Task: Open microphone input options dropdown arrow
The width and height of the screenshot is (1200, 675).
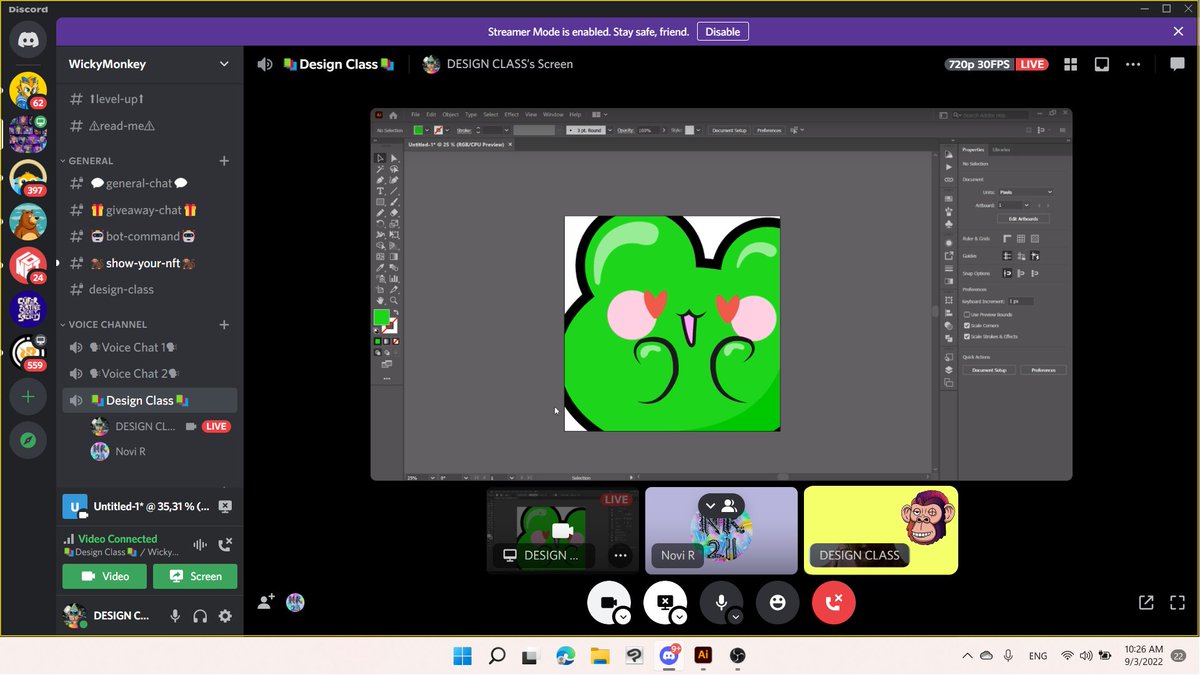Action: 736,617
